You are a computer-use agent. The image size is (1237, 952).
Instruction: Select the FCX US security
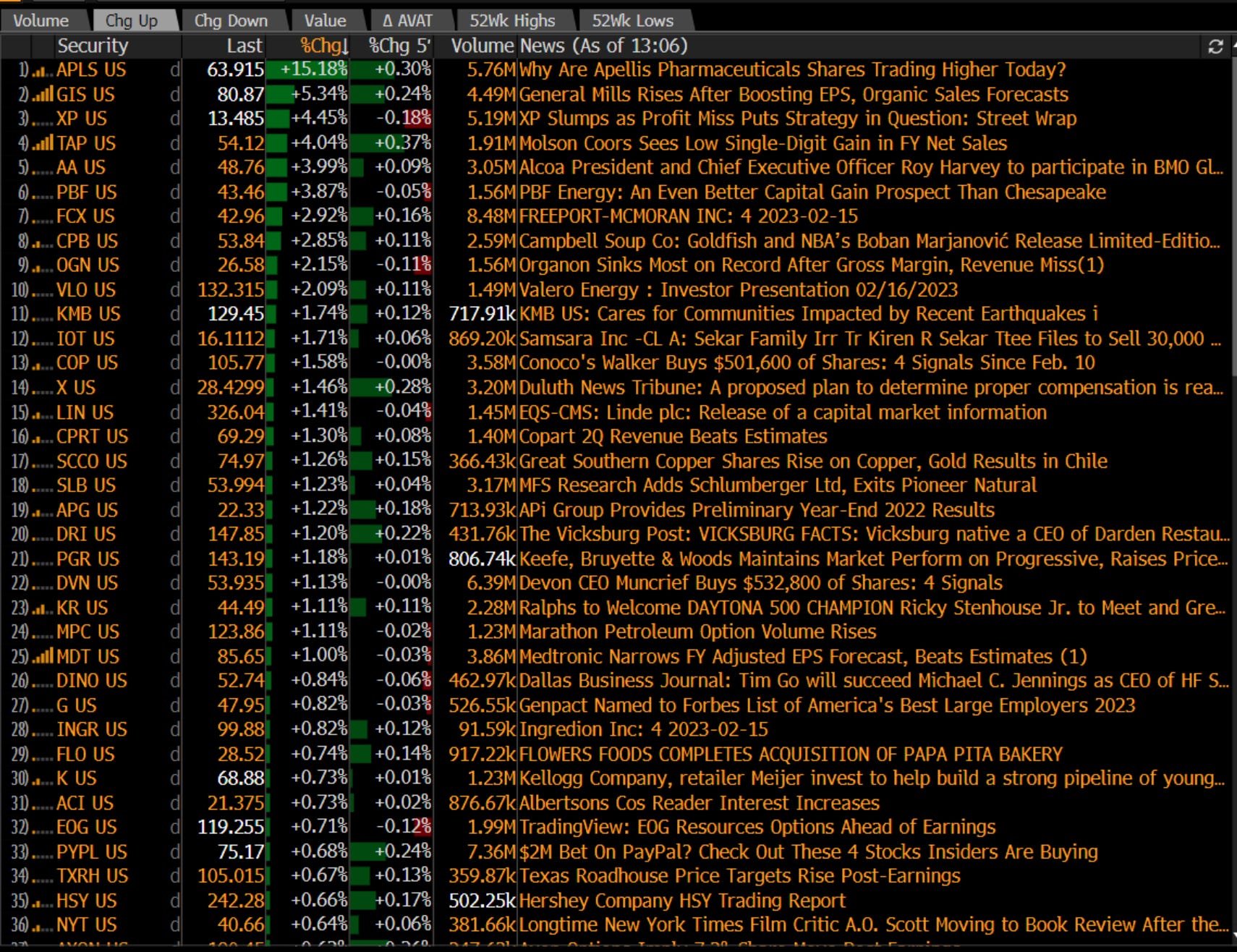click(x=85, y=216)
